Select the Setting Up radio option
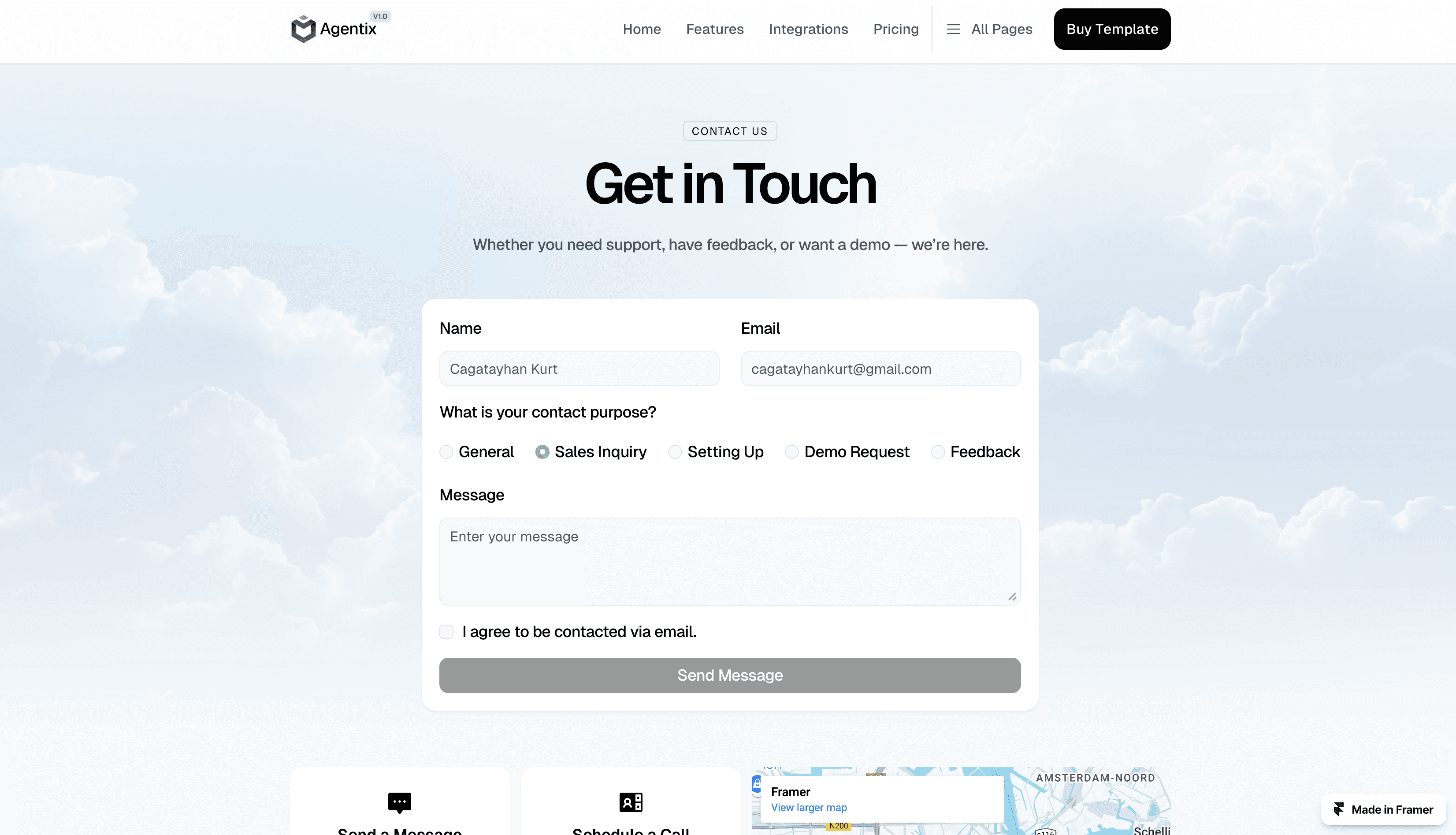 [x=675, y=452]
